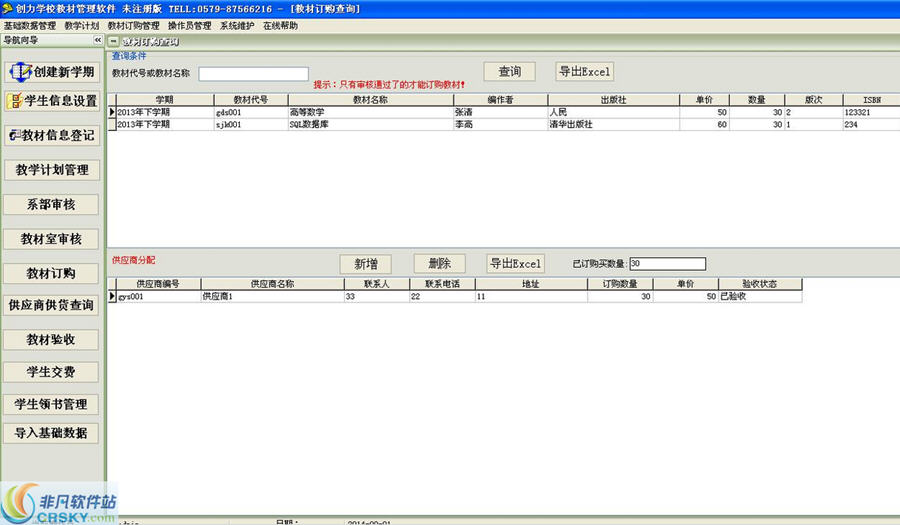This screenshot has width=900, height=525.
Task: Click the 验收状态 column header
Action: [x=760, y=284]
